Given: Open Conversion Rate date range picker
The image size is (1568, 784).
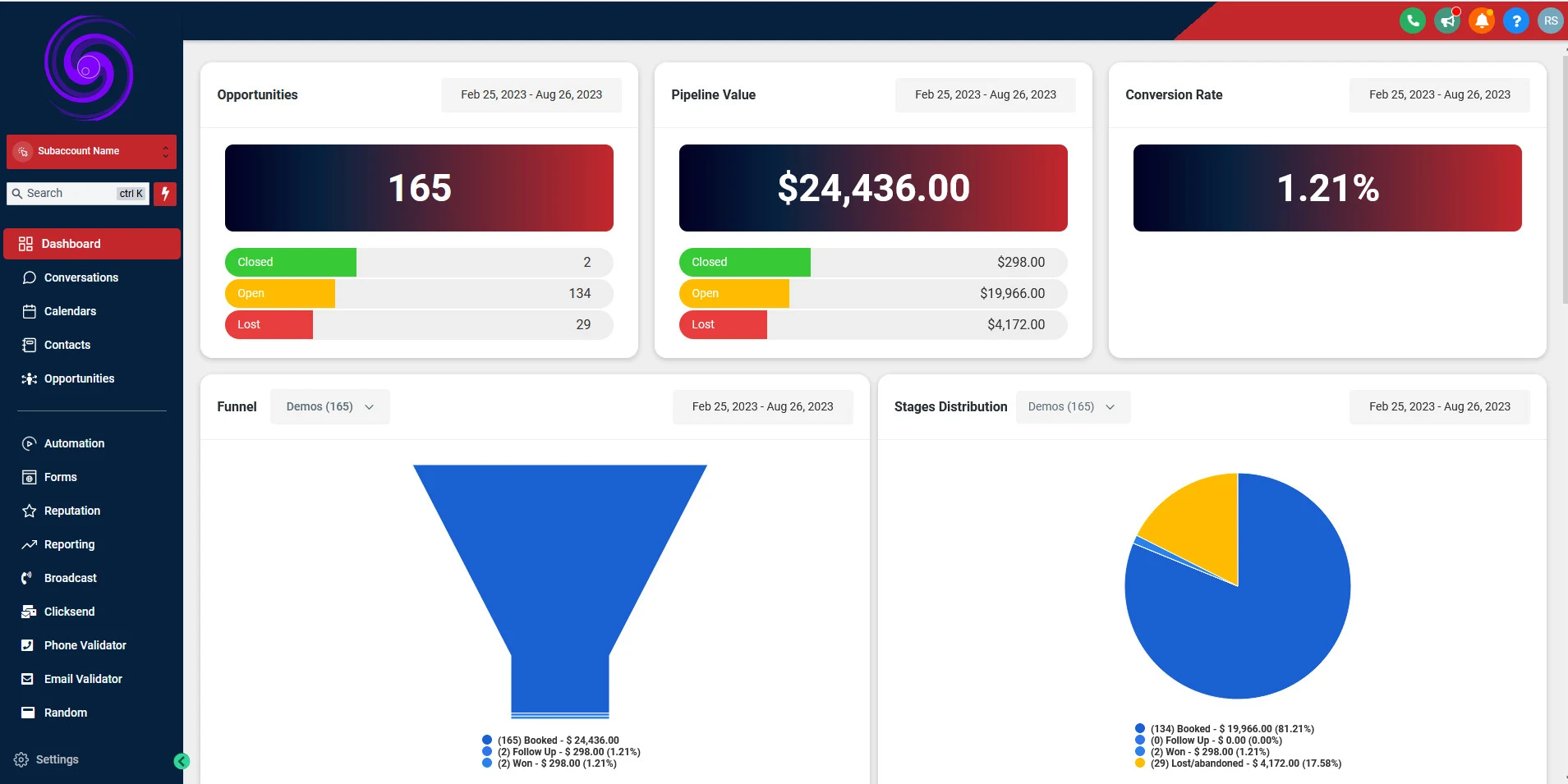Looking at the screenshot, I should (x=1440, y=94).
